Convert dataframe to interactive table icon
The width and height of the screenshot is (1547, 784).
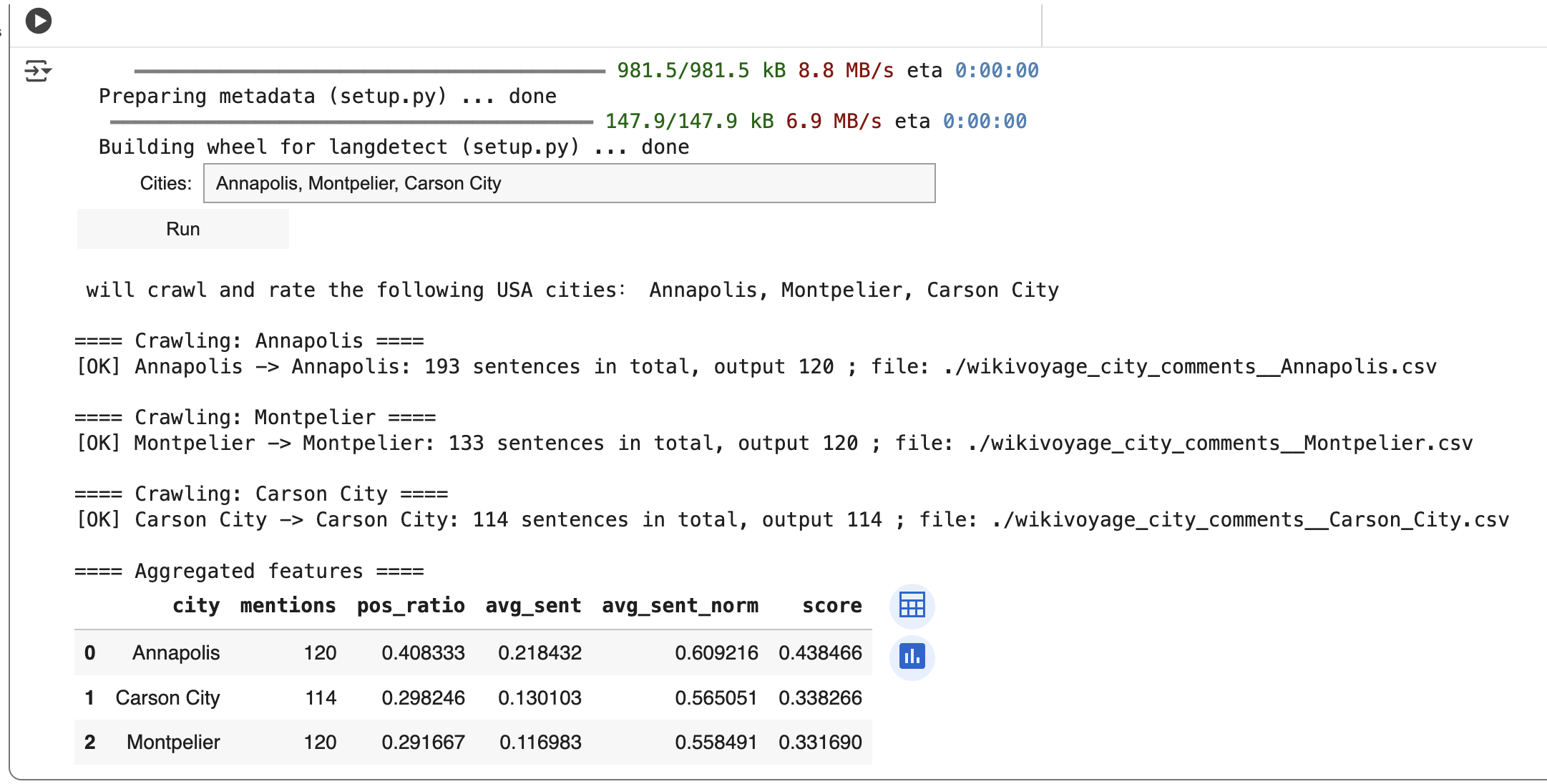pyautogui.click(x=912, y=606)
